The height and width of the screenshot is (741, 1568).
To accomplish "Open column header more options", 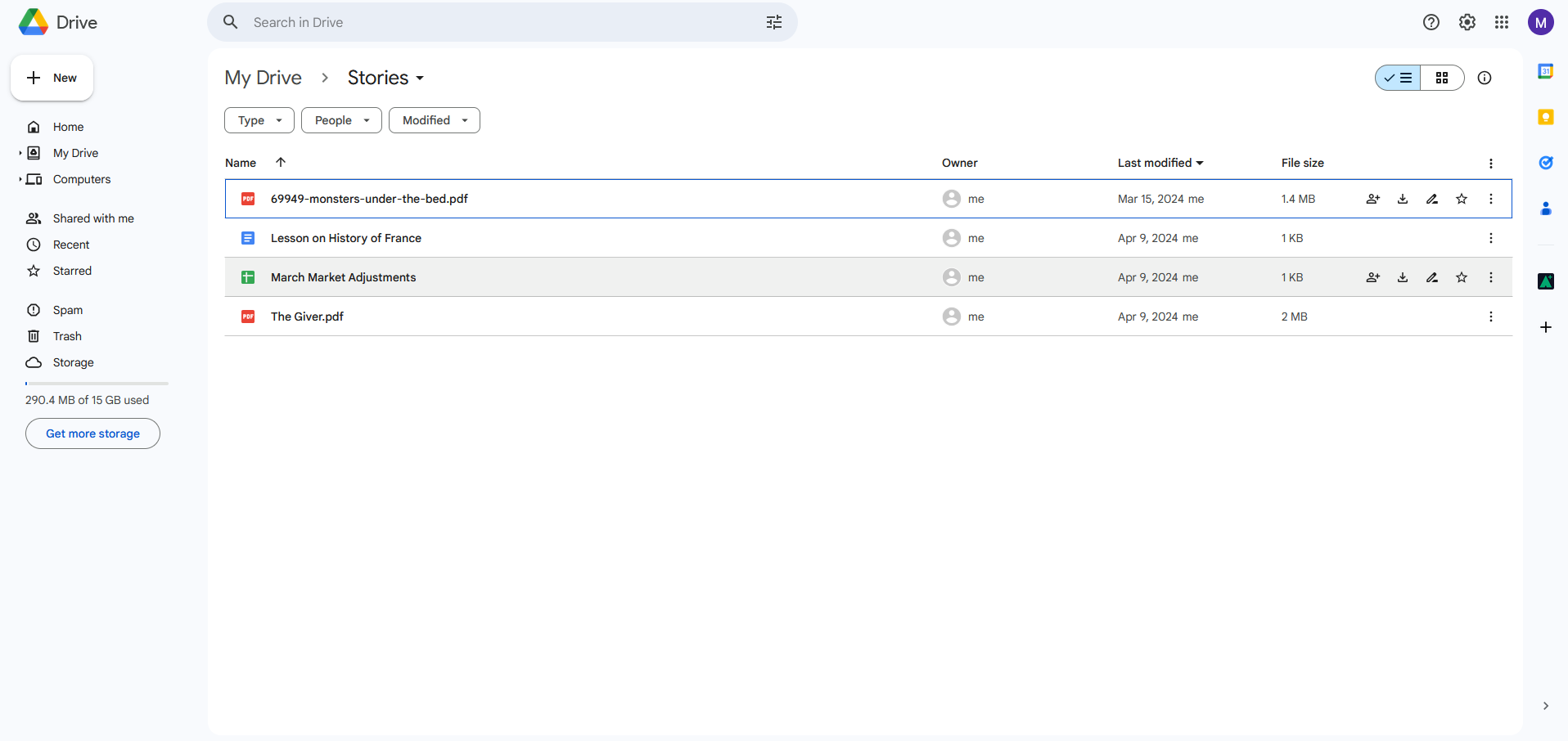I will coord(1491,164).
